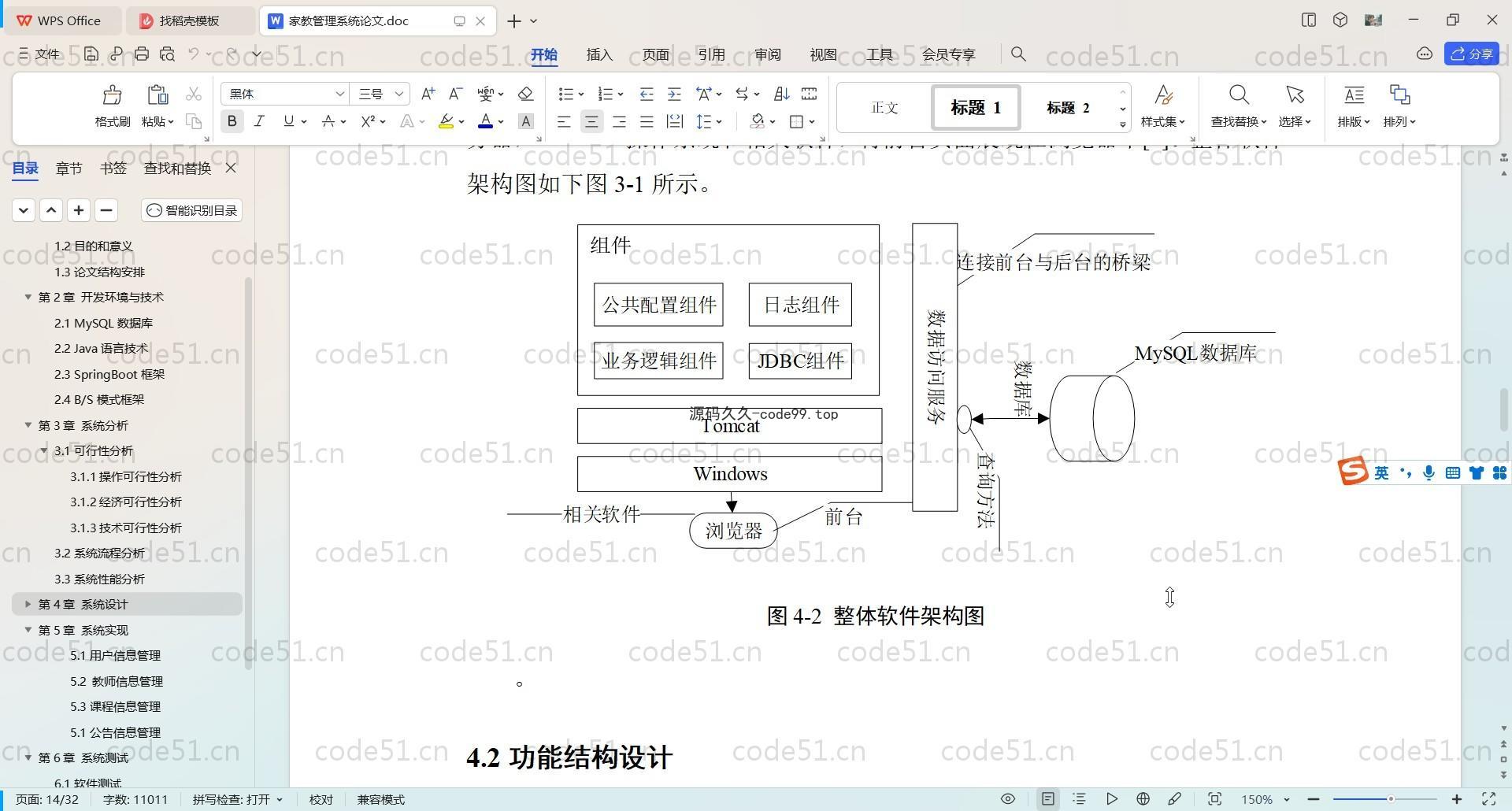Click the Clear formatting eraser icon
Screen dimensions: 1512x811
pos(526,94)
